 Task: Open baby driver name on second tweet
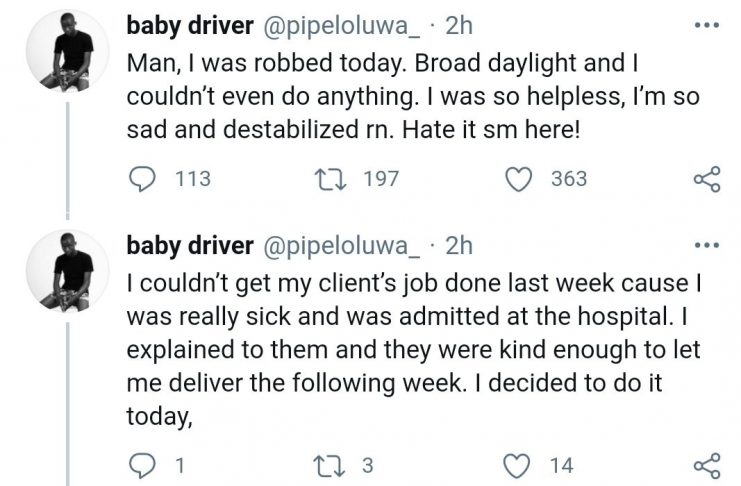point(191,246)
